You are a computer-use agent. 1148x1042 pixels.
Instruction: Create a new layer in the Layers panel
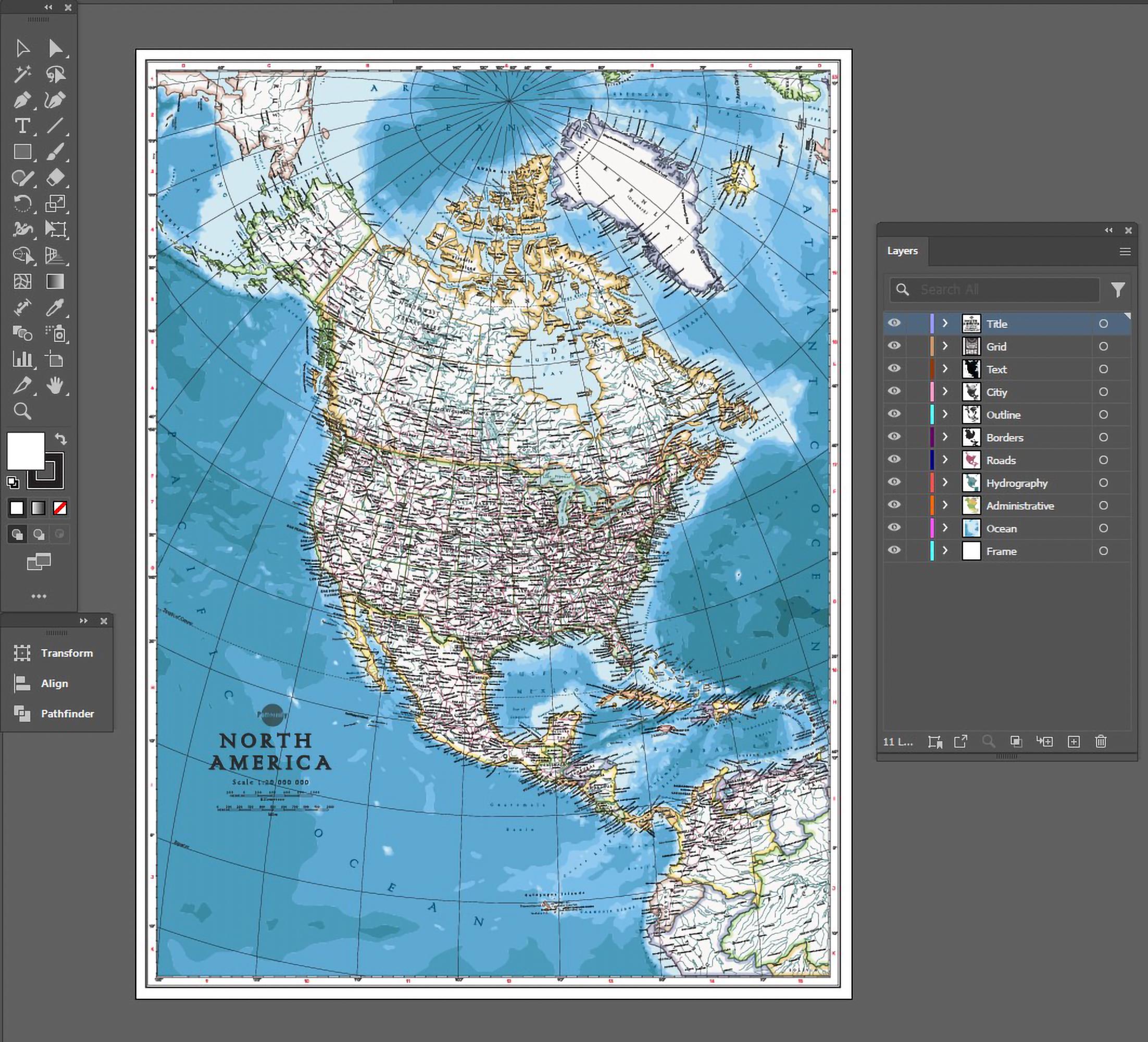(x=1074, y=741)
